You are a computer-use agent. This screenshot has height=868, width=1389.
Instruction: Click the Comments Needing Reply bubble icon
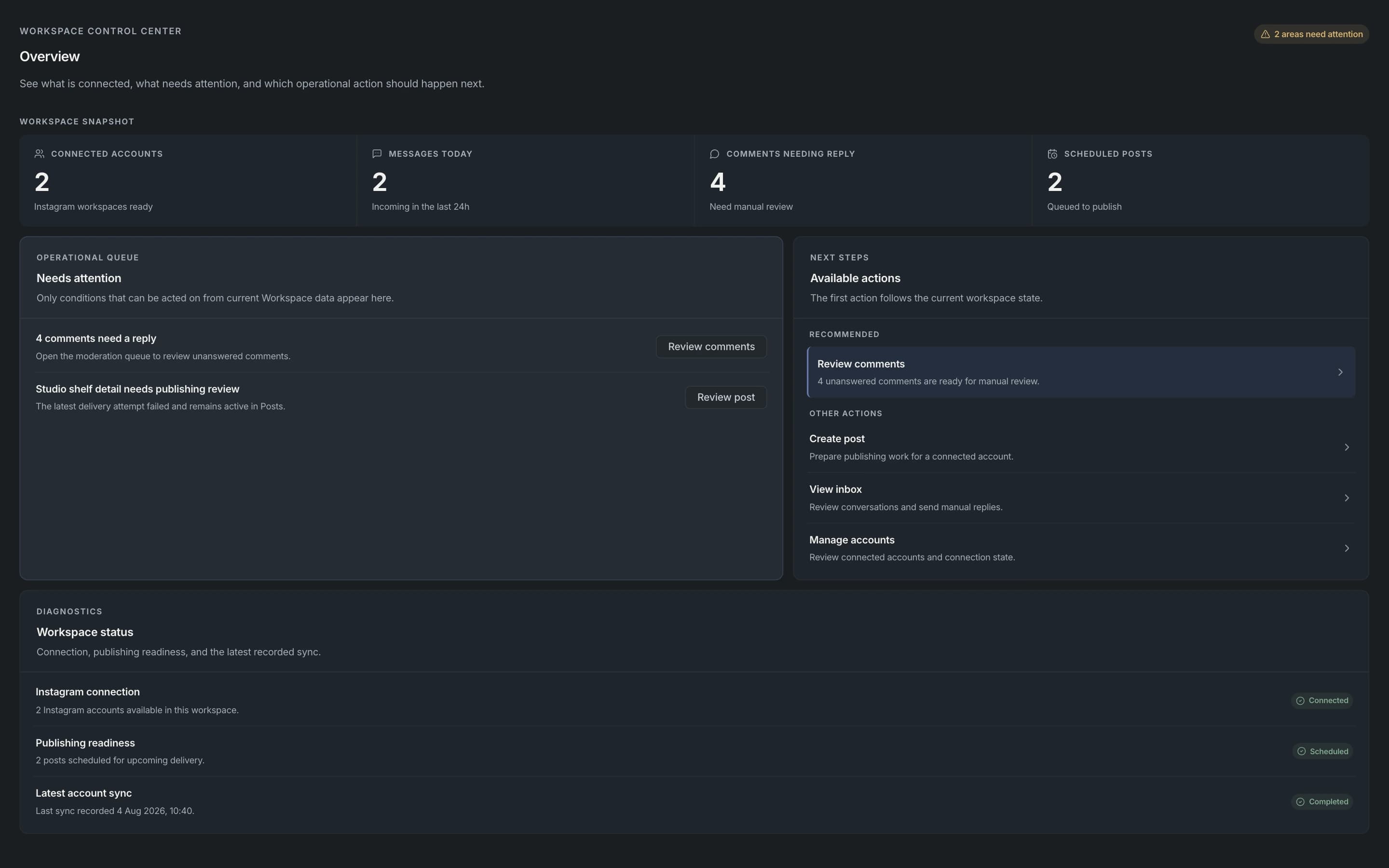pyautogui.click(x=715, y=154)
